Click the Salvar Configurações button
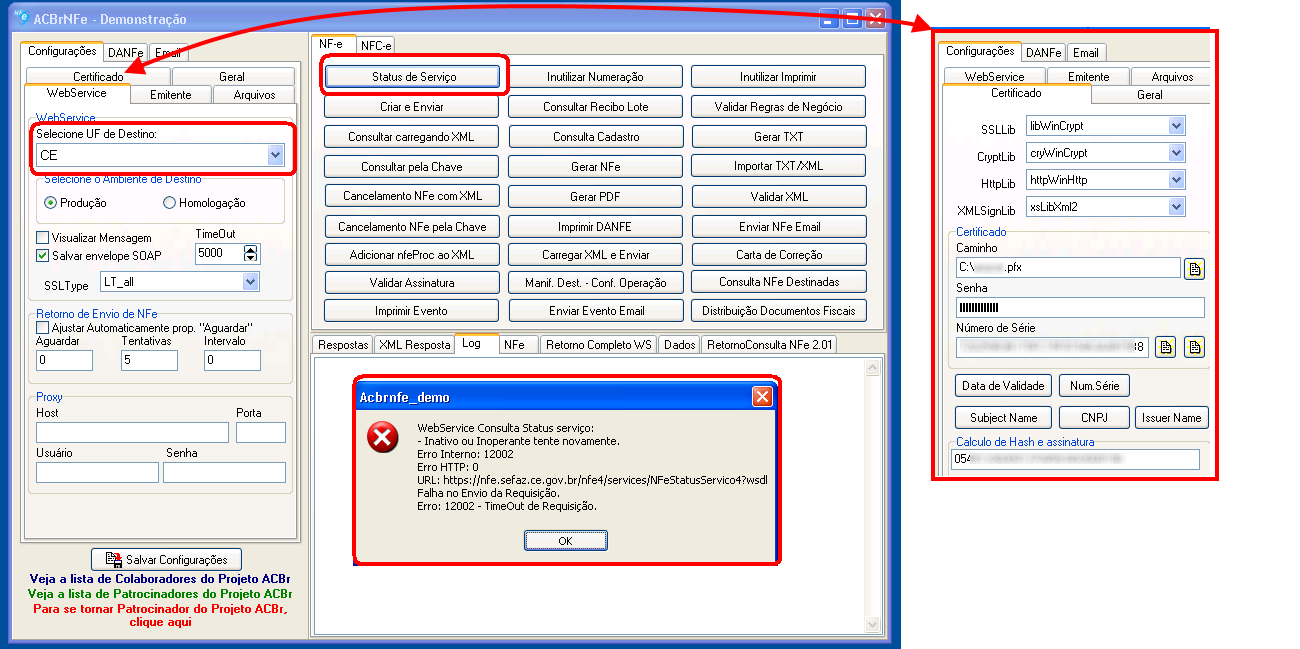Screen dimensions: 1300x649 pos(166,560)
